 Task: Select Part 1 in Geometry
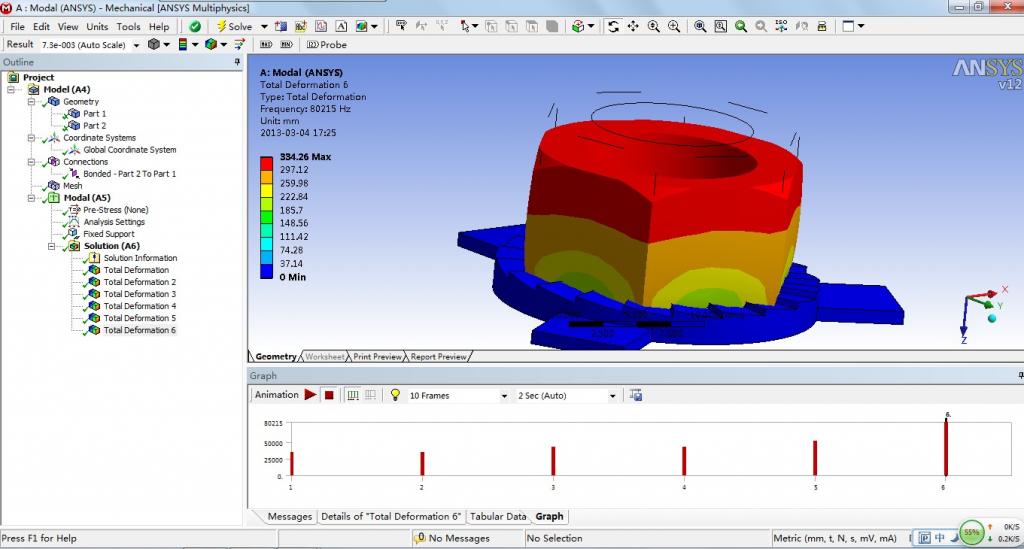94,114
